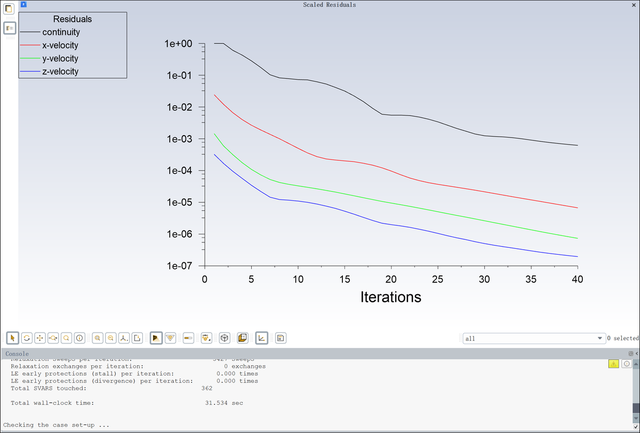Click the orange multi-layer mesh display icon
The image size is (640, 433).
coord(242,338)
